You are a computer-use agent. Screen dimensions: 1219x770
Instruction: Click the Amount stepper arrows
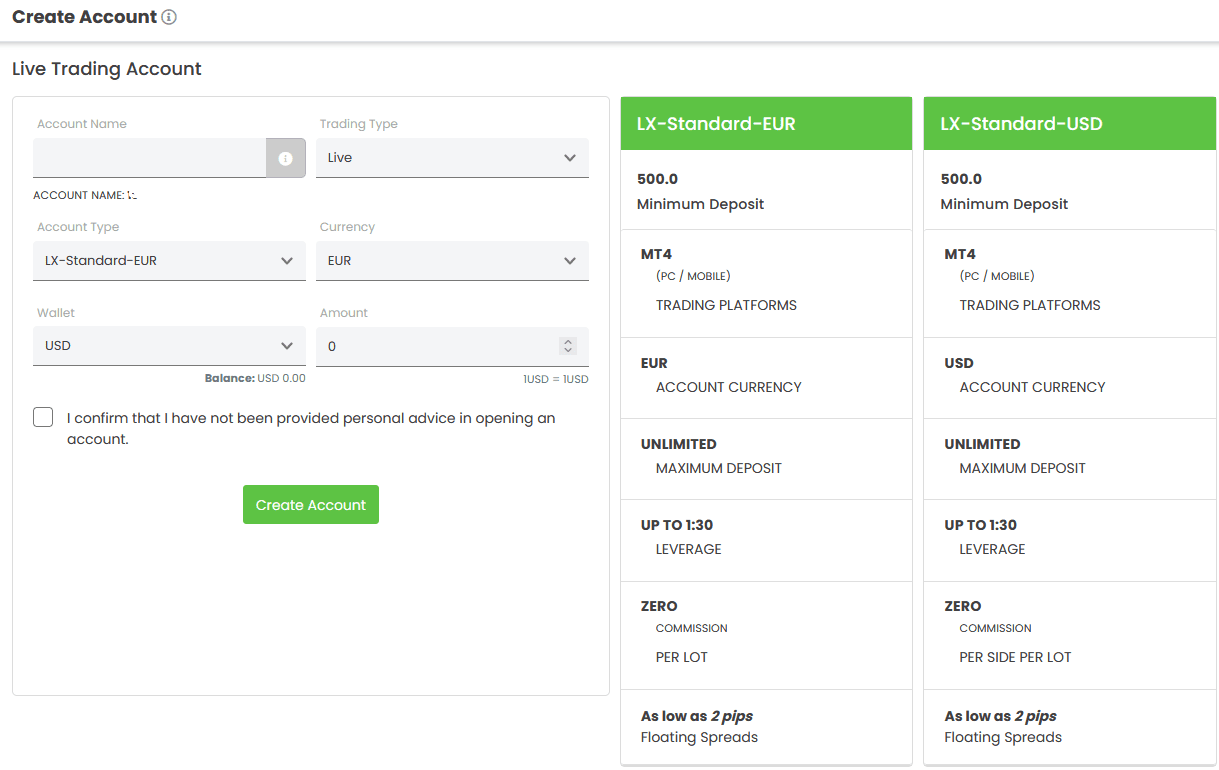coord(568,346)
